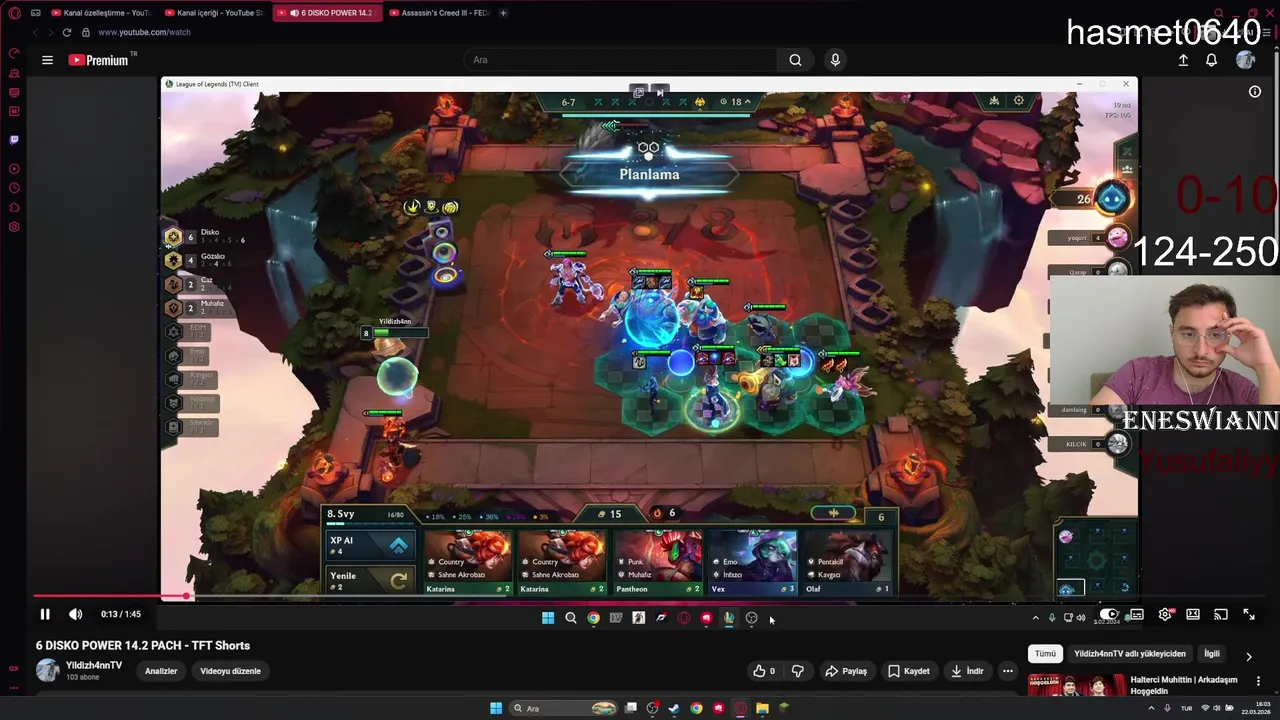Open Twitch in the Opera sidebar

[x=14, y=140]
